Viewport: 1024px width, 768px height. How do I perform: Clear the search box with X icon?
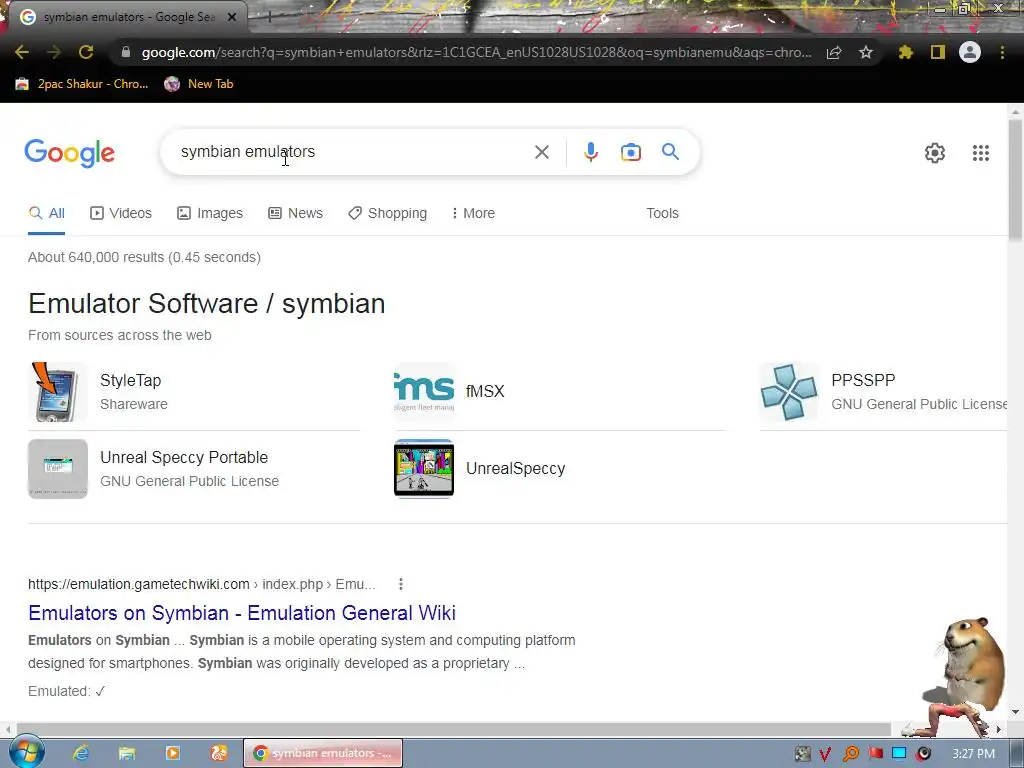541,152
